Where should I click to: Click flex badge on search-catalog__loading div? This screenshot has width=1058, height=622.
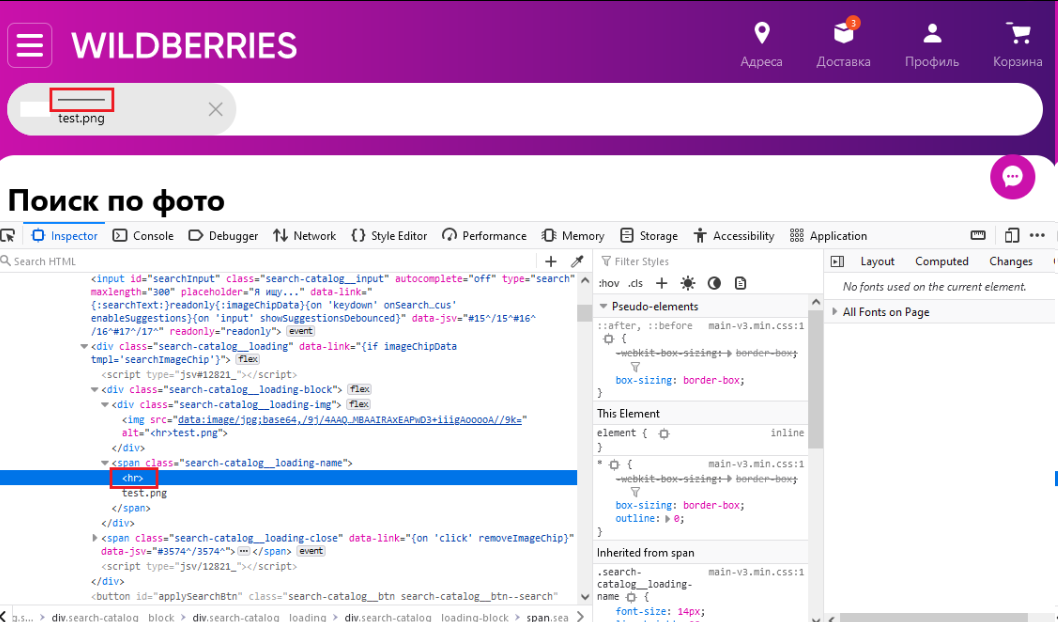point(248,359)
